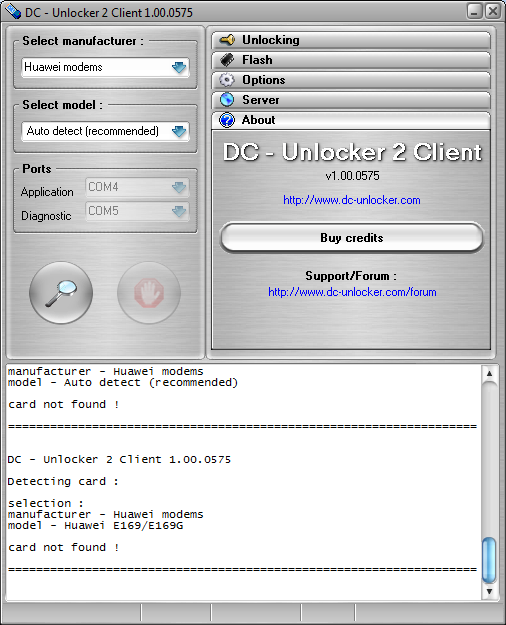Click the 'Support/Forum :' label
The width and height of the screenshot is (506, 625).
tap(351, 276)
